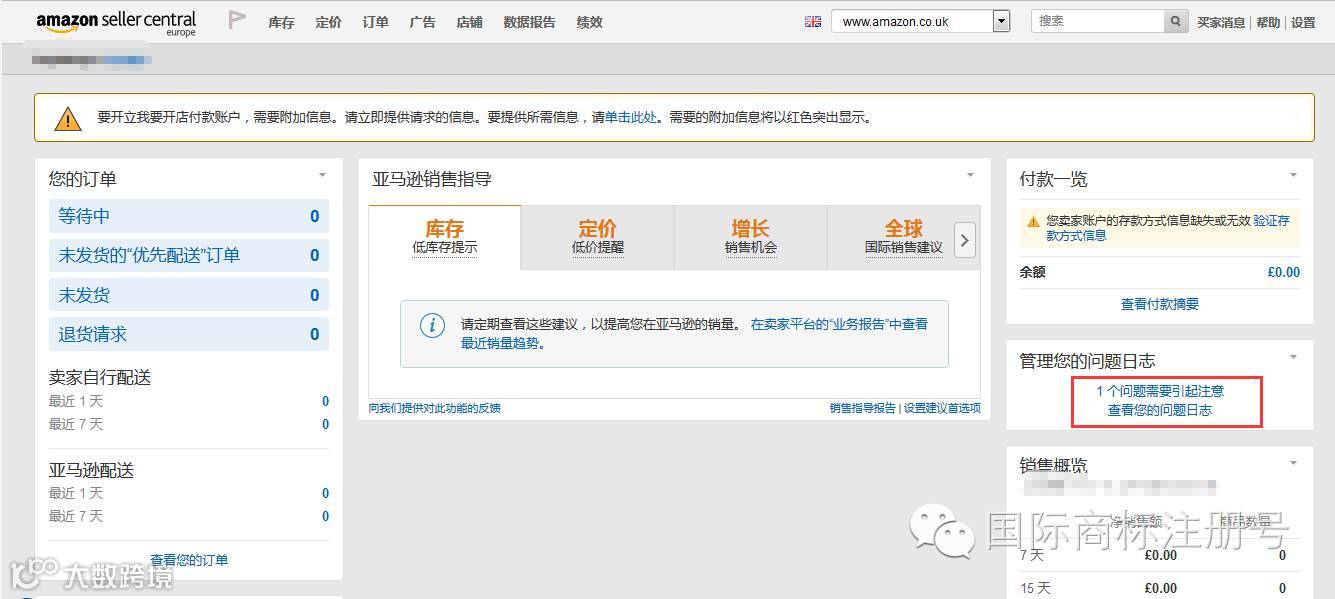Click the Amazon Seller Central logo
This screenshot has height=599, width=1335.
(116, 22)
